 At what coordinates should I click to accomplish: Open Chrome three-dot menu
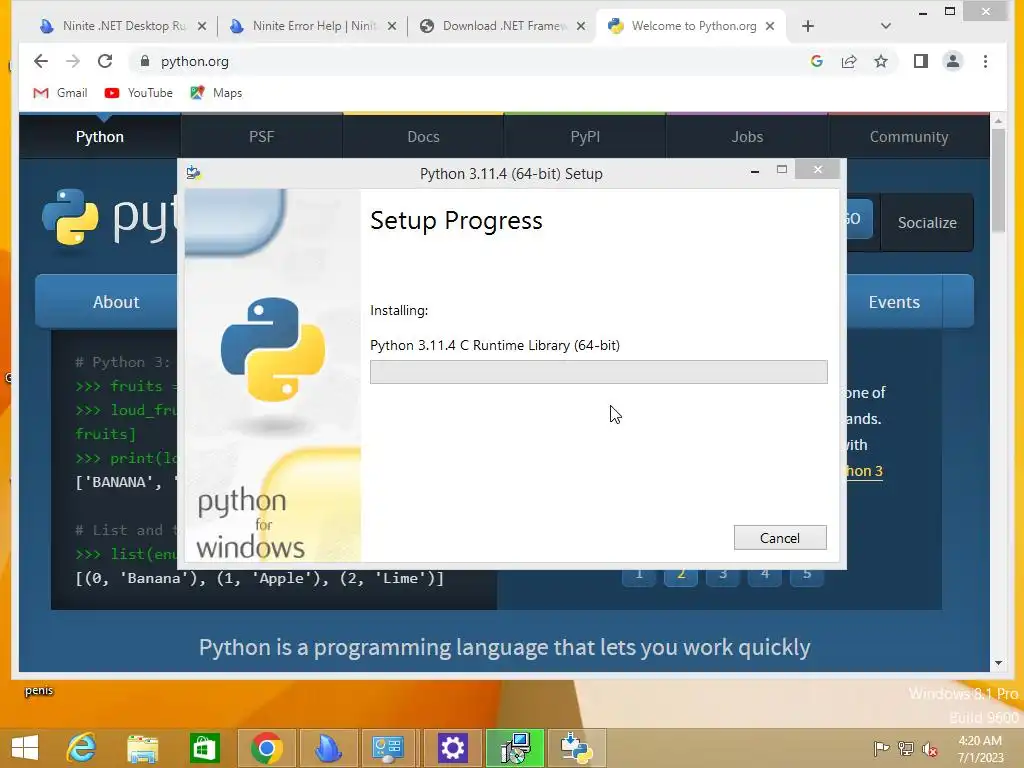coord(985,61)
